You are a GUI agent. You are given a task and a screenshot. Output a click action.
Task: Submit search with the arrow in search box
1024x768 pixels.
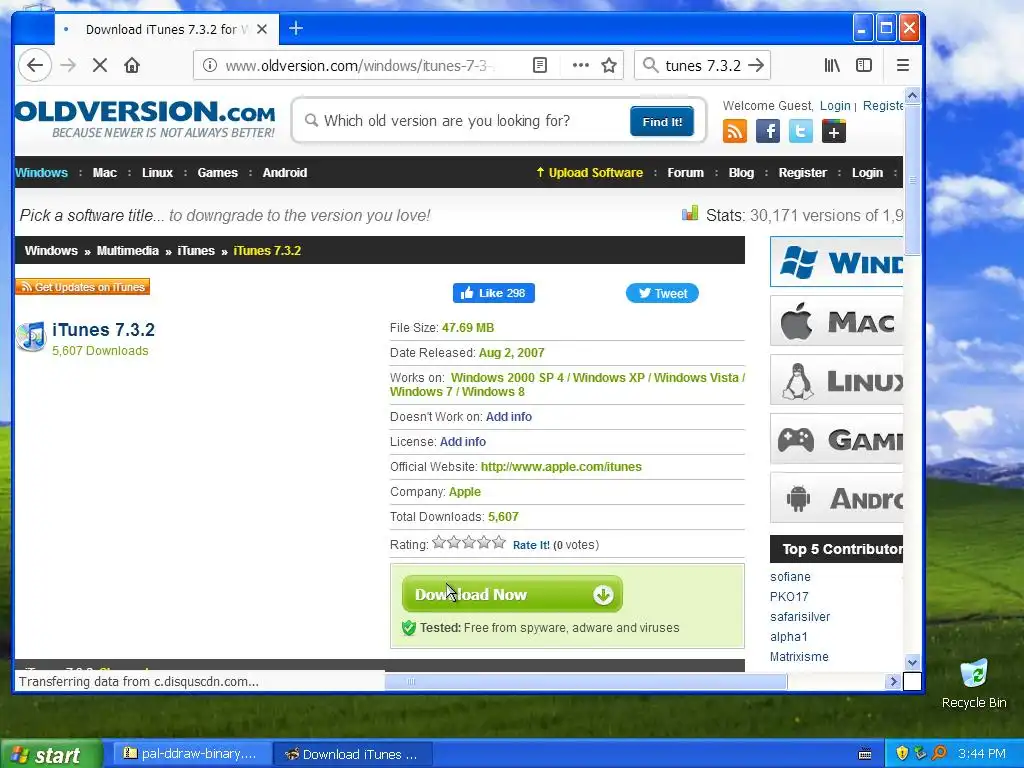point(756,65)
